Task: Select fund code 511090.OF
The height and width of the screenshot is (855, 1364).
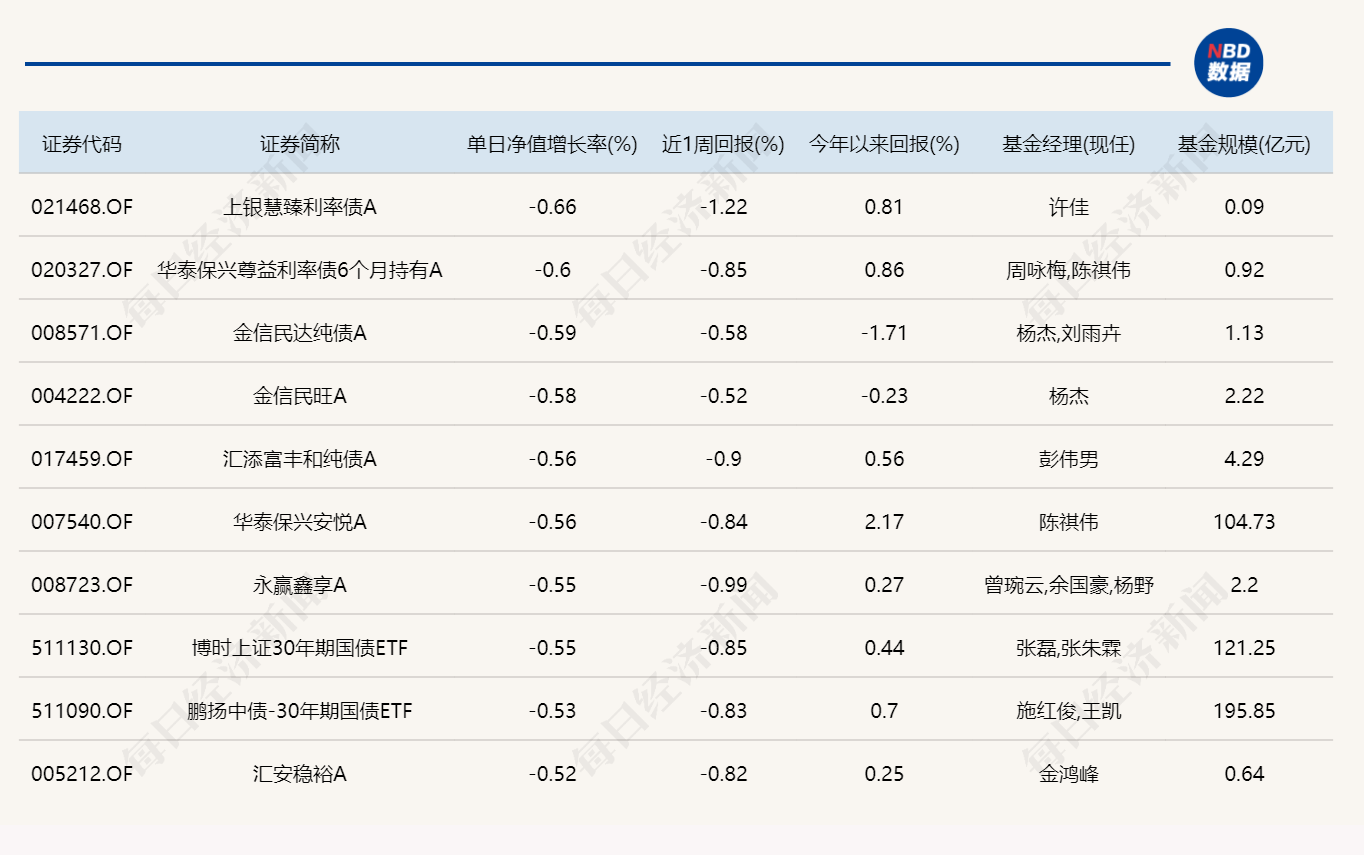Action: [82, 711]
